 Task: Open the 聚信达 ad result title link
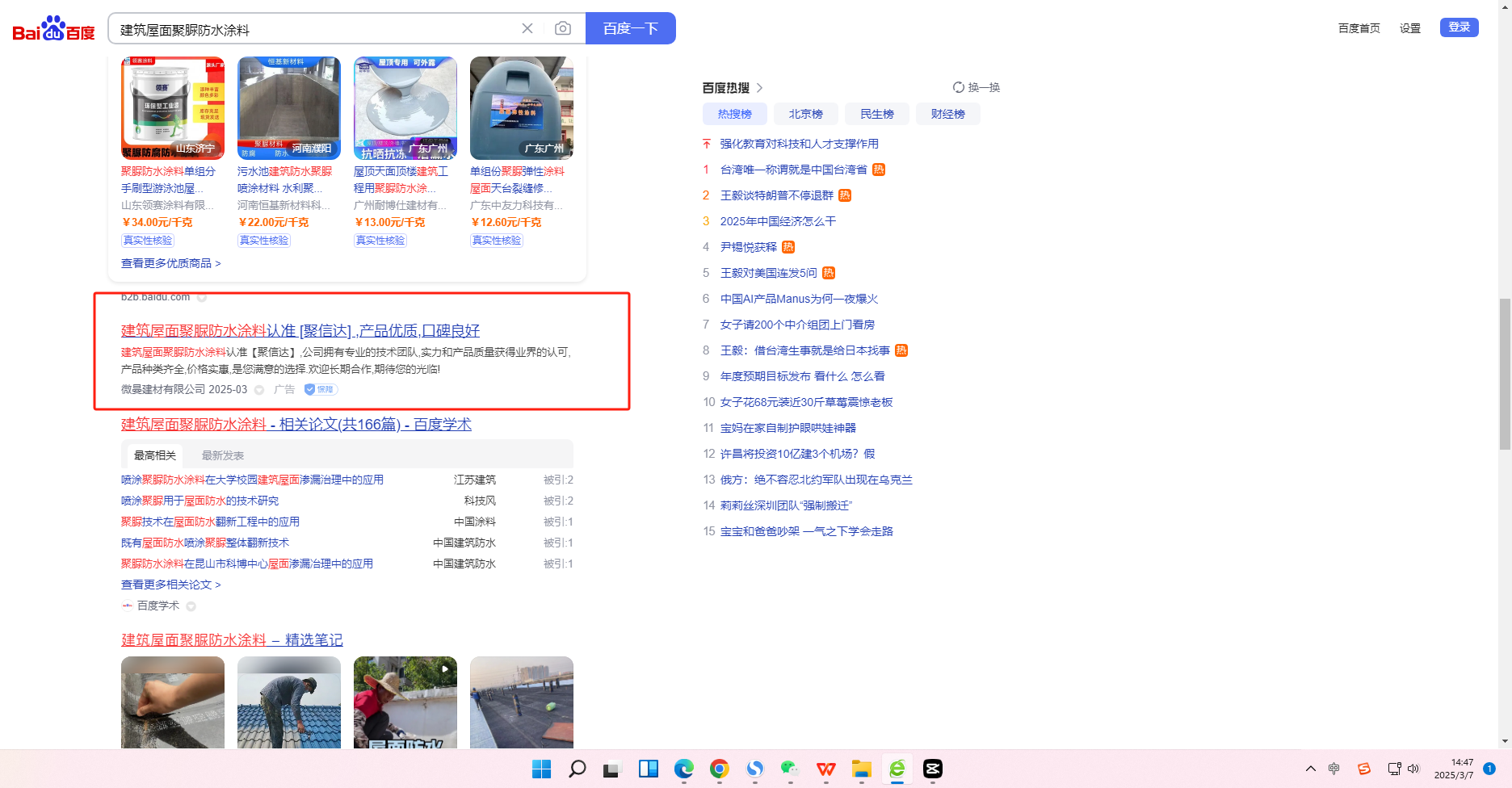coord(300,330)
